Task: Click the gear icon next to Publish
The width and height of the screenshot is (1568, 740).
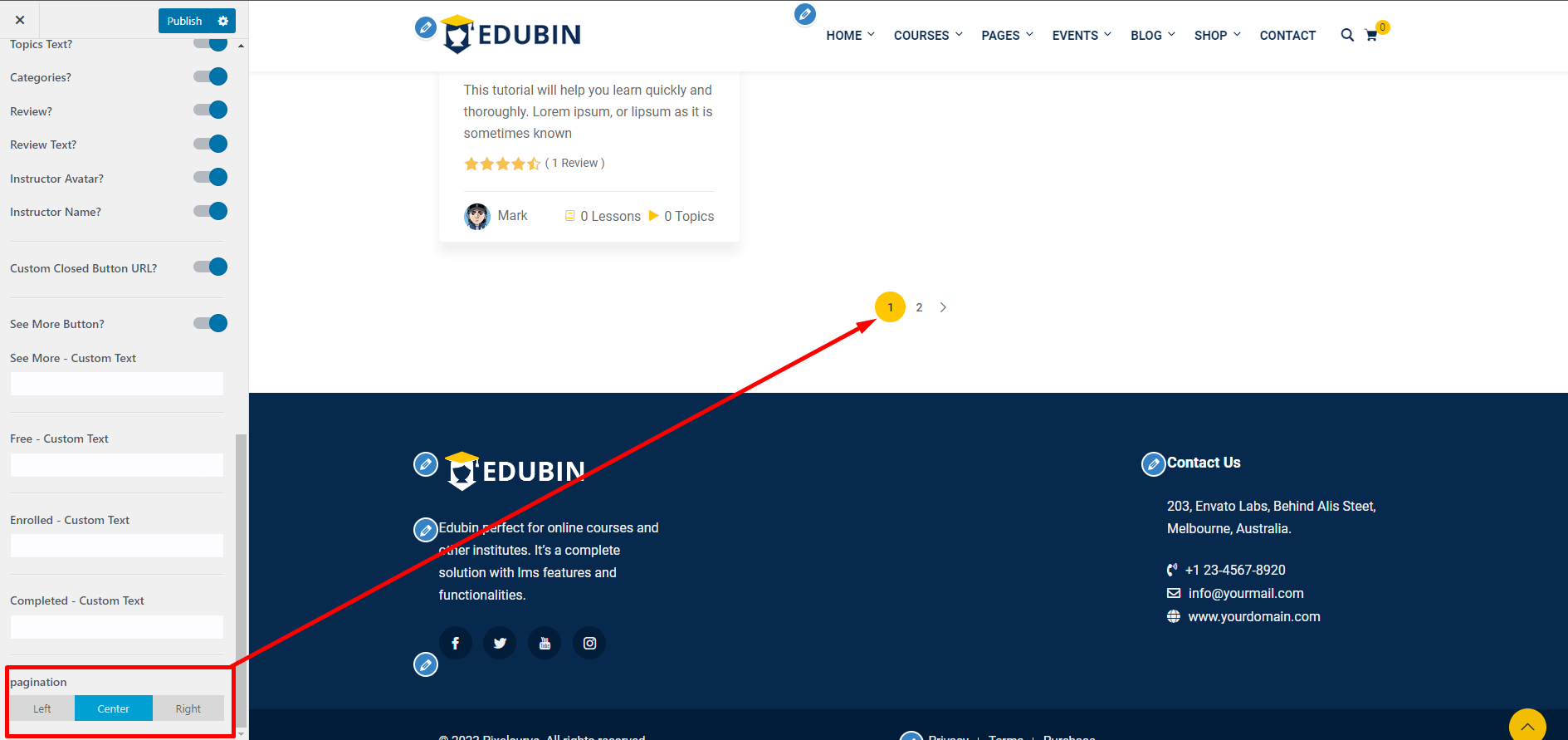Action: pos(222,21)
